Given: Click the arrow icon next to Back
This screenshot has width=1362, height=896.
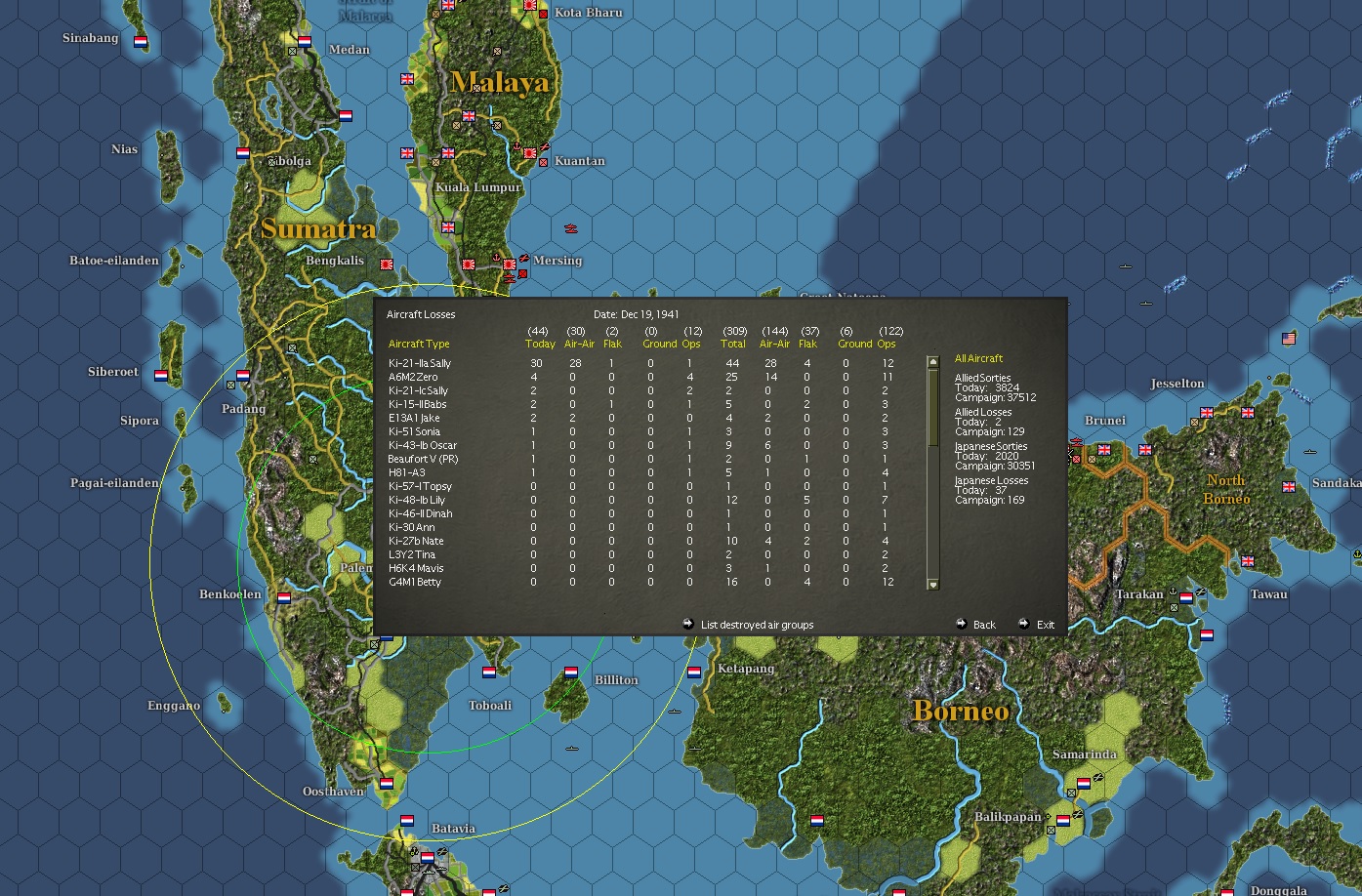Looking at the screenshot, I should pyautogui.click(x=962, y=624).
